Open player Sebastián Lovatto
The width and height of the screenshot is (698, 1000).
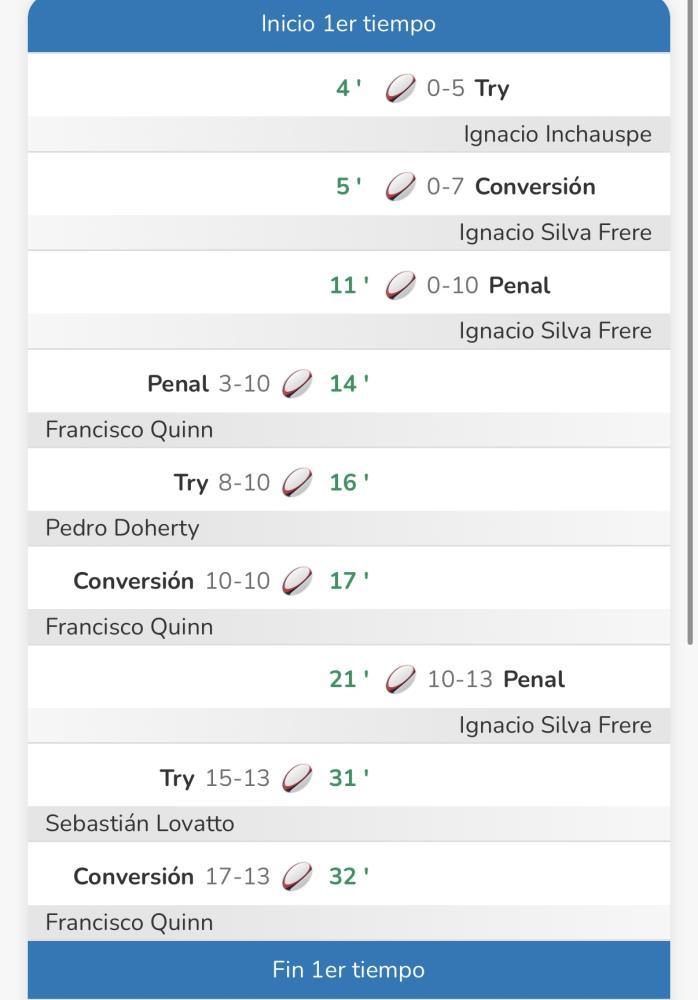coord(140,824)
